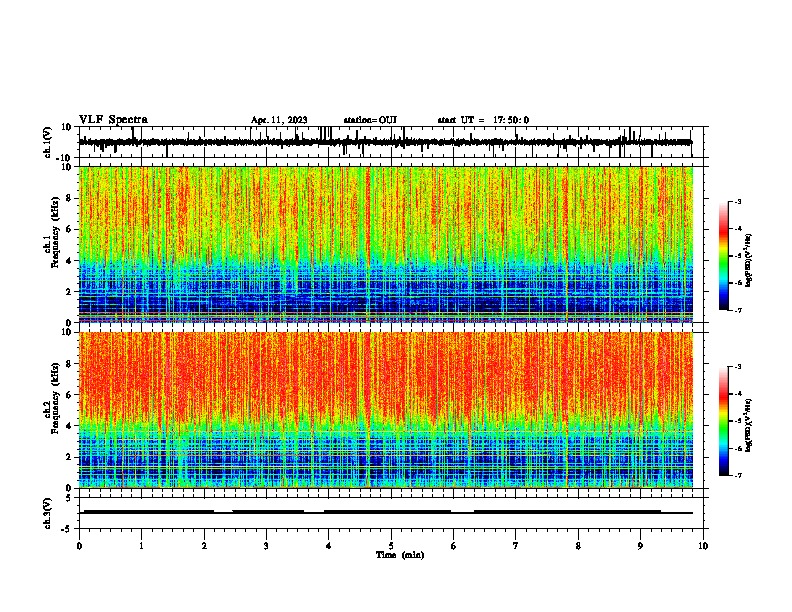This screenshot has height=612, width=792.
Task: Click the ch.2 color bar log(PSD) label
Action: [749, 425]
